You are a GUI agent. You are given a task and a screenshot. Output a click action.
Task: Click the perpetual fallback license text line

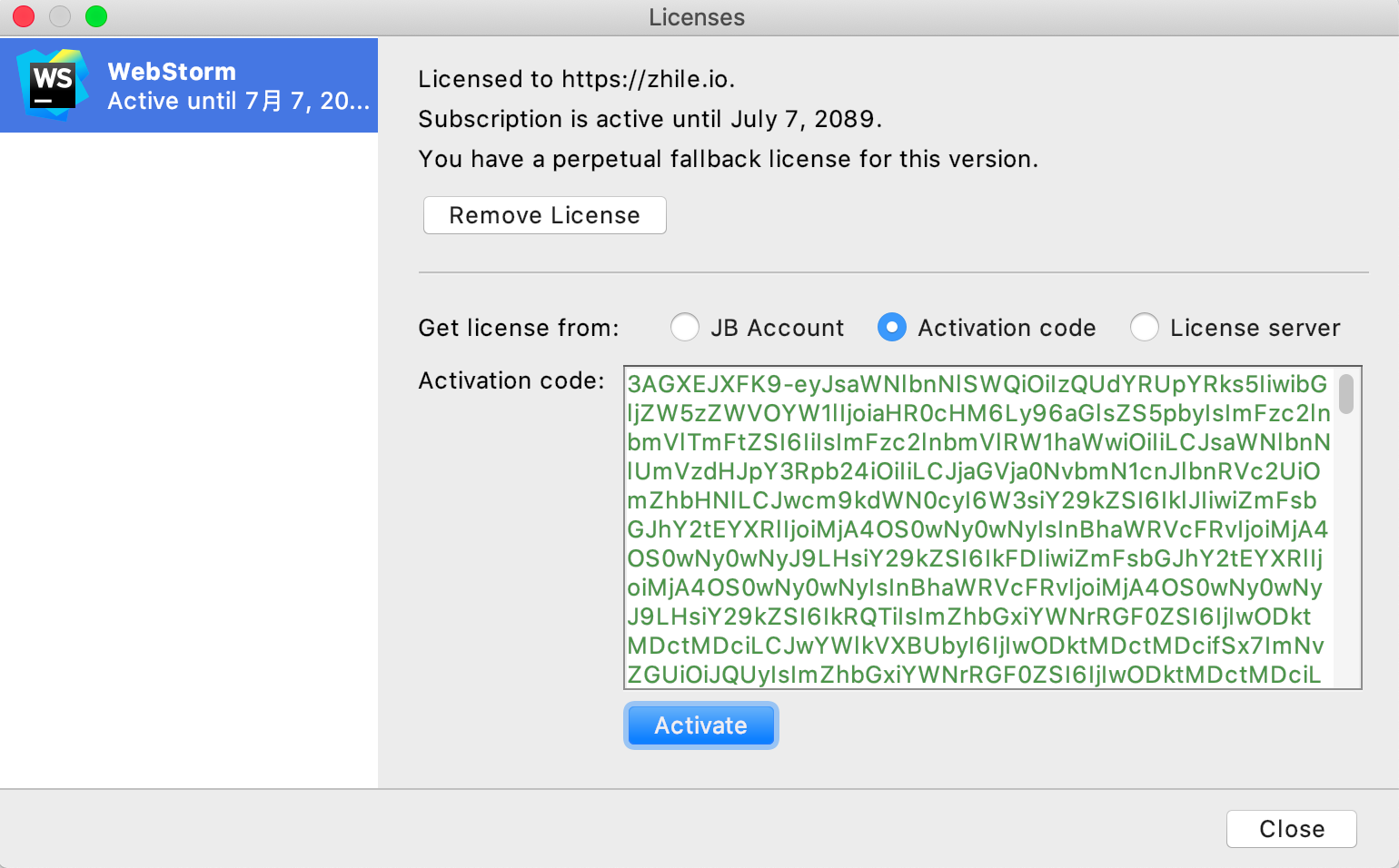(729, 159)
